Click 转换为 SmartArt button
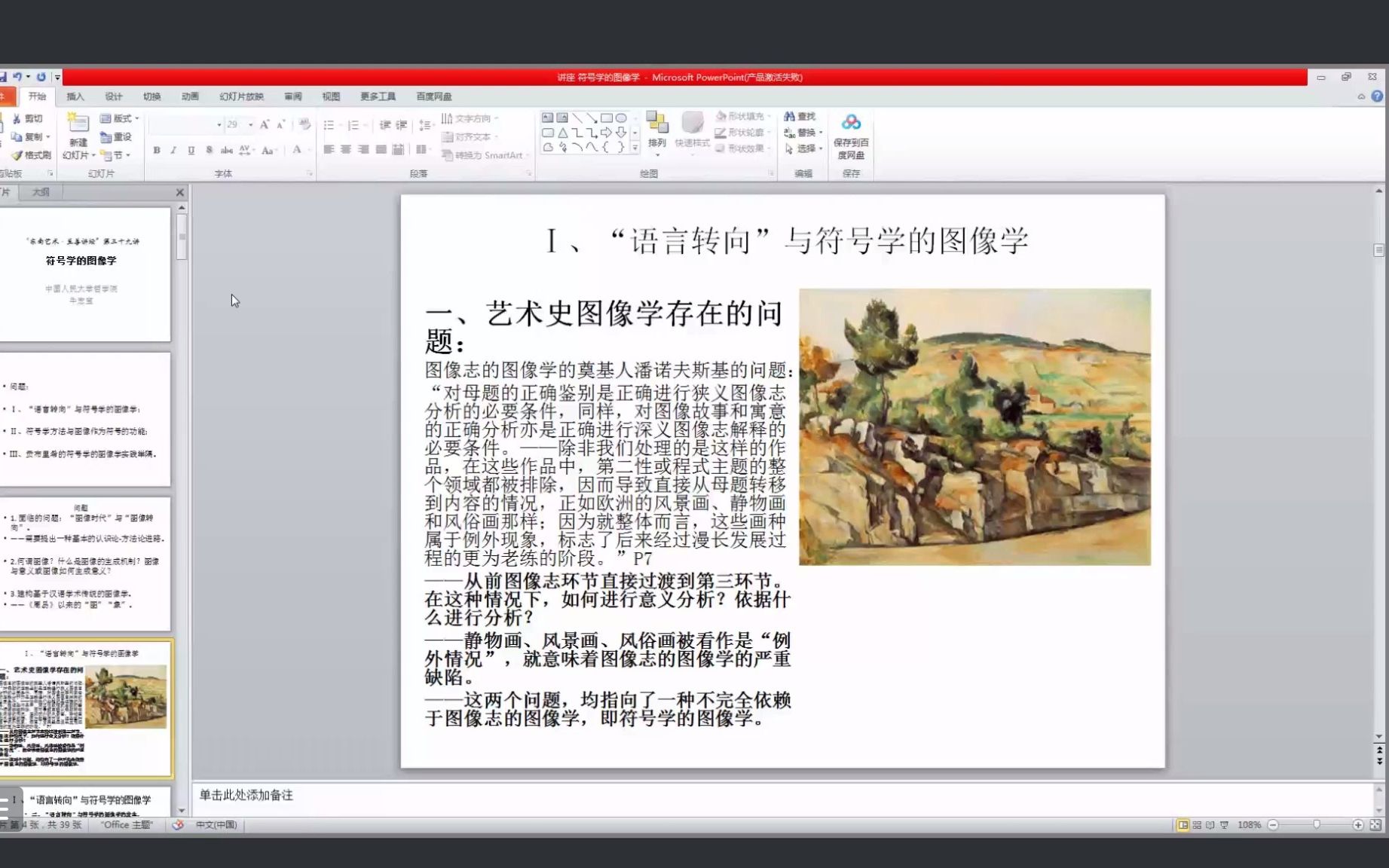1389x868 pixels. coord(485,155)
